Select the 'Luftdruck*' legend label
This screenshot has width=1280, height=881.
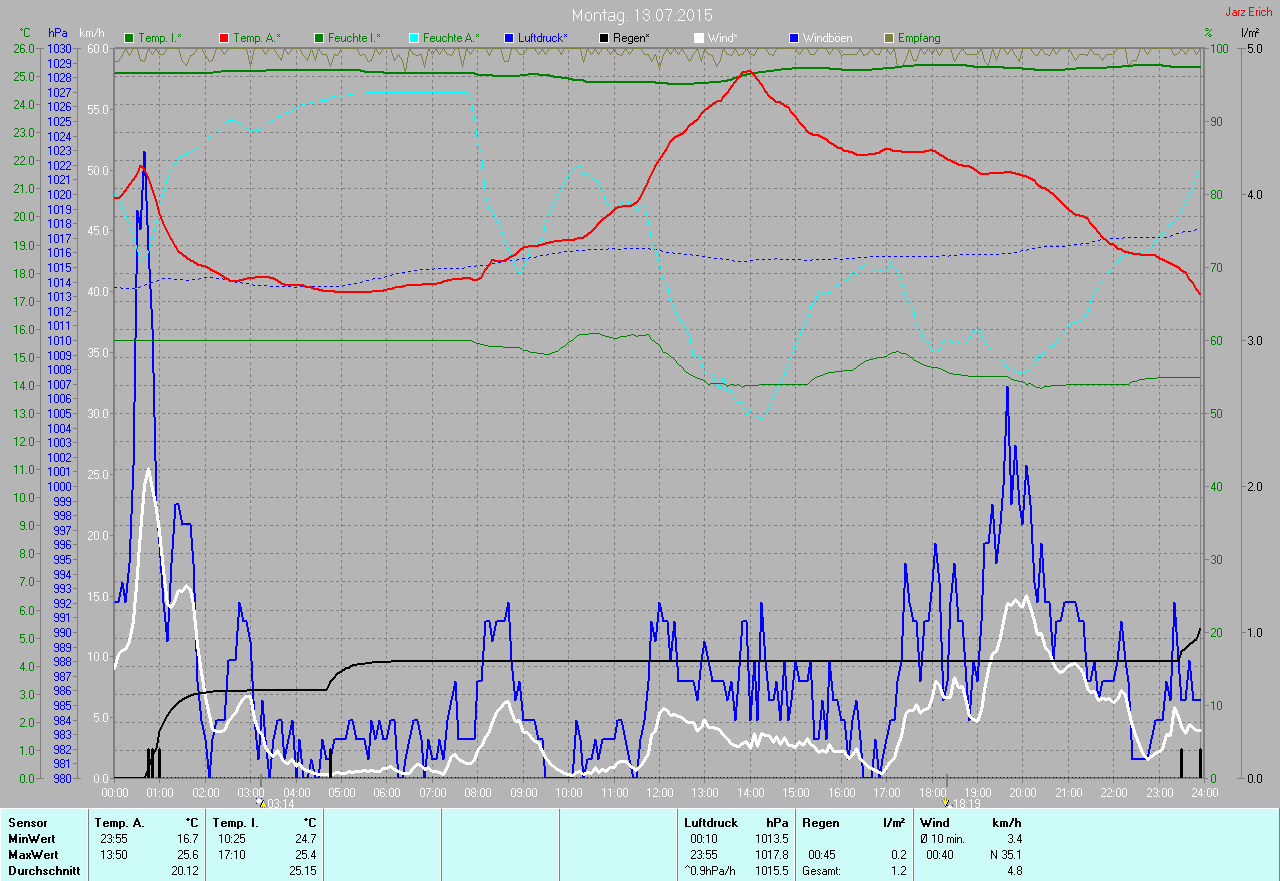click(543, 38)
